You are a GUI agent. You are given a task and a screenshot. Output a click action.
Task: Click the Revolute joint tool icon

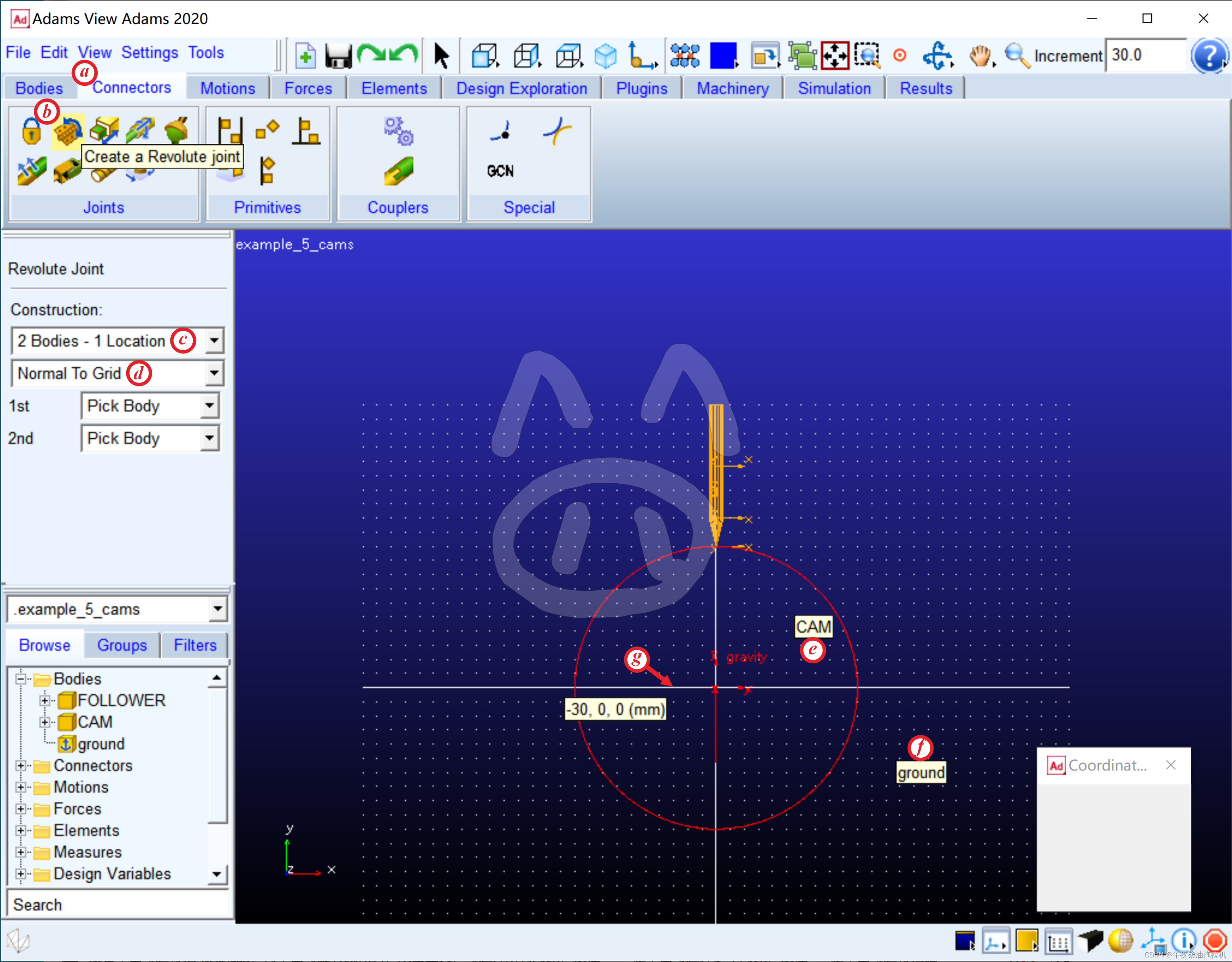tap(68, 132)
